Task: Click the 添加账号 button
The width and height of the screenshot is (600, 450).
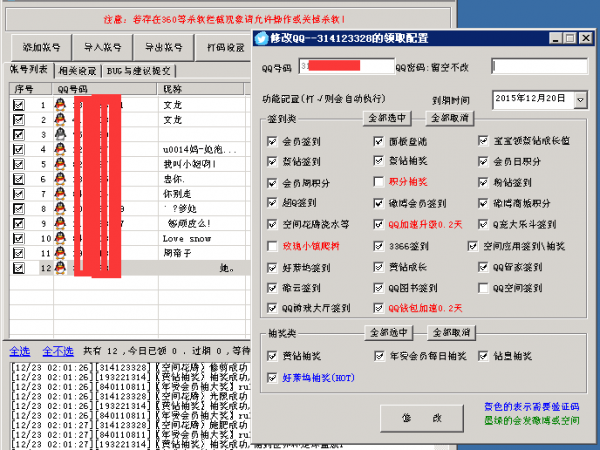Action: [x=41, y=47]
